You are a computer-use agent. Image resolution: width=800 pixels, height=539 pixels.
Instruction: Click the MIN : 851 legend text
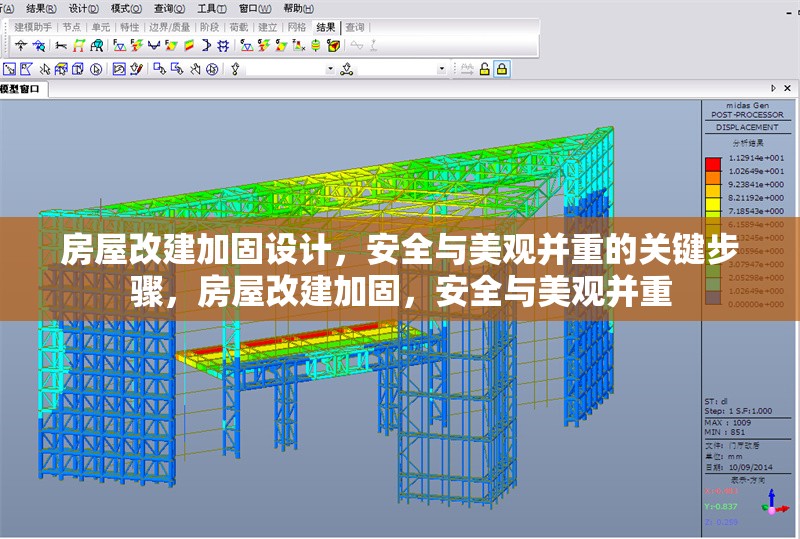pyautogui.click(x=724, y=432)
